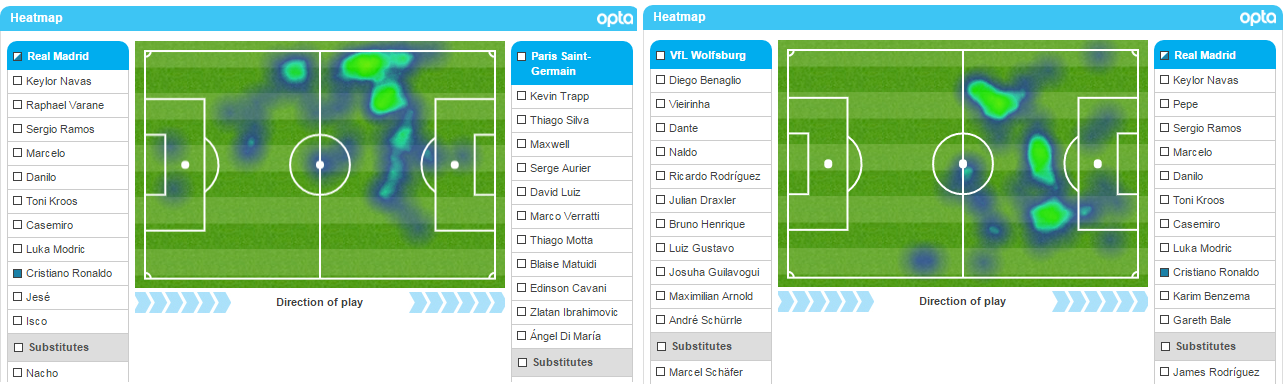Check the Keylor Navas box in left panel

pos(18,81)
